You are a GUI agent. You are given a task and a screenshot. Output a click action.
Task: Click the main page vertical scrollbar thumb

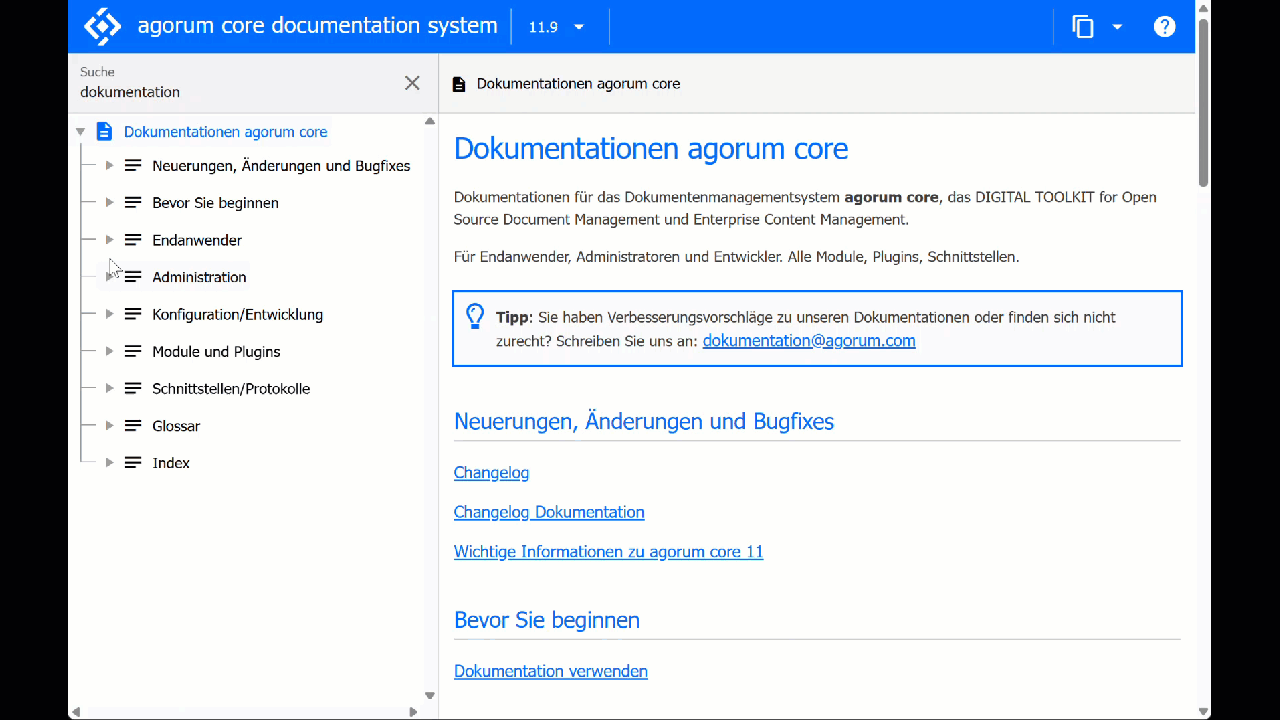point(1203,102)
